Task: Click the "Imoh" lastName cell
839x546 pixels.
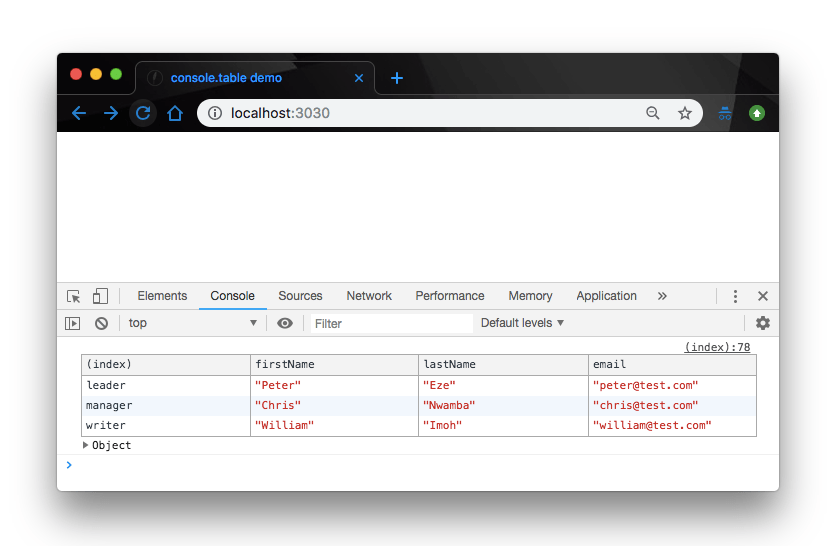Action: 504,426
